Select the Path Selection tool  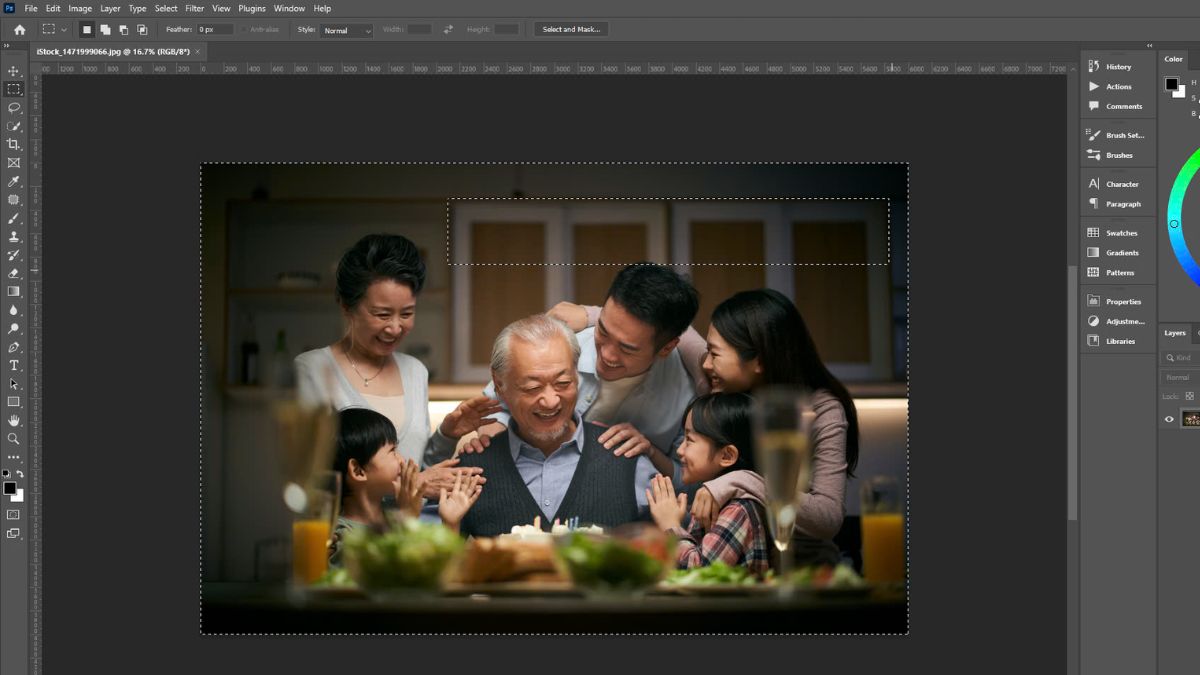pos(13,383)
